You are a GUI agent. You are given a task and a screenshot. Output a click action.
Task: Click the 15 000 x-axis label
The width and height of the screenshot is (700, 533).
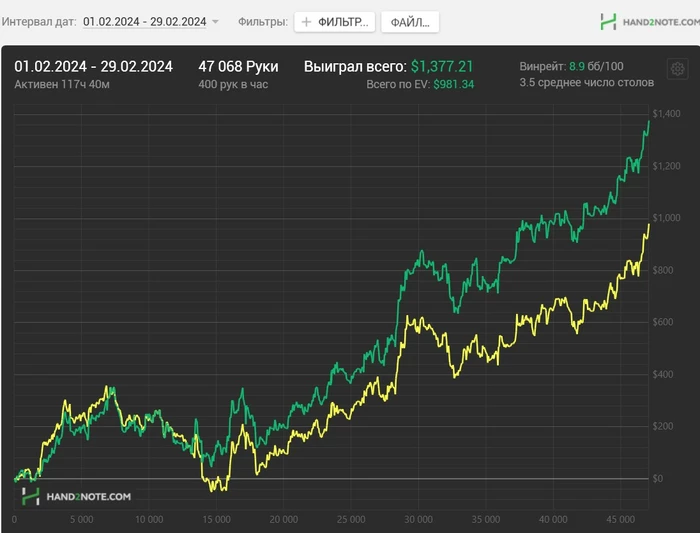[x=217, y=520]
